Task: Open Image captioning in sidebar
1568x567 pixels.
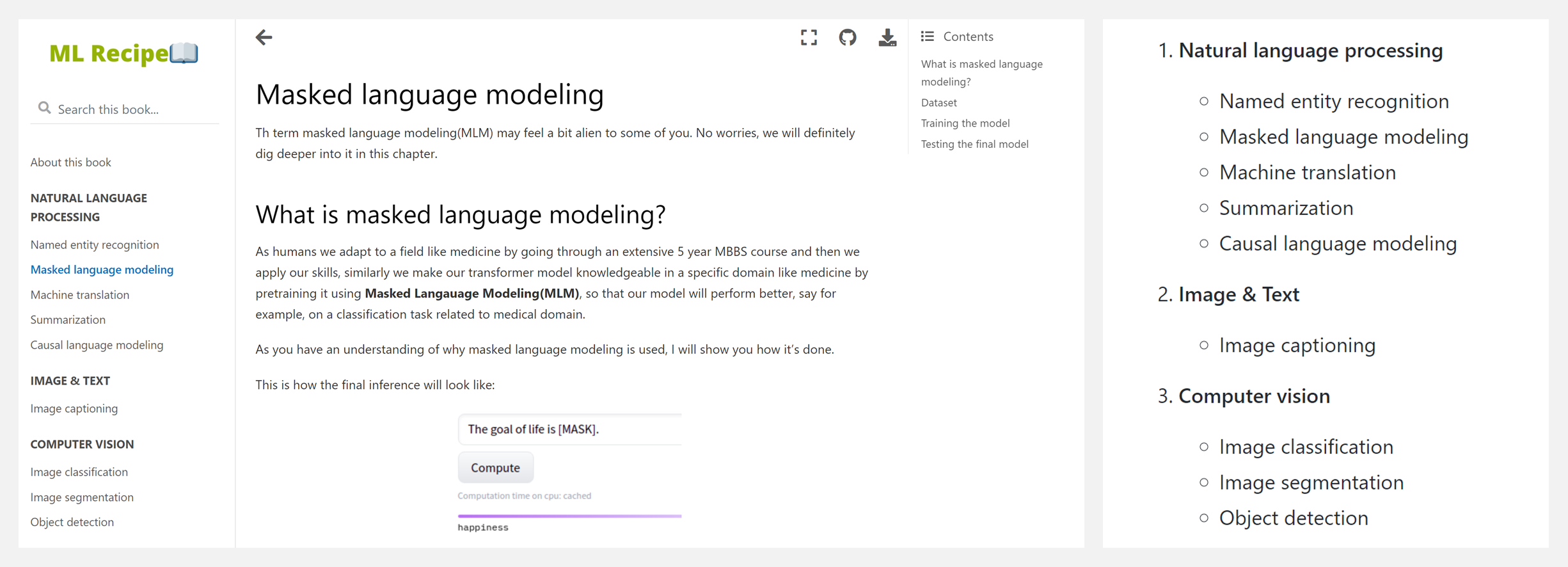Action: coord(74,408)
